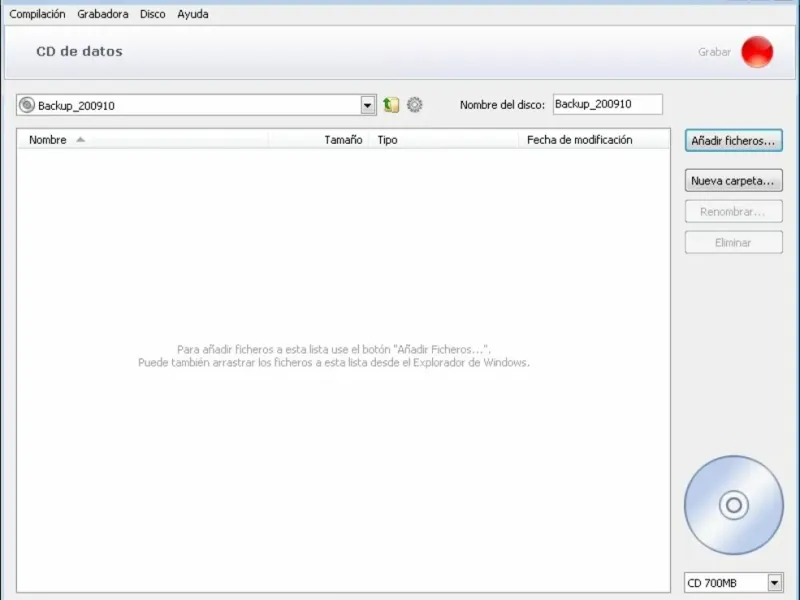This screenshot has height=600, width=800.
Task: Open the gear options icon
Action: click(x=414, y=105)
